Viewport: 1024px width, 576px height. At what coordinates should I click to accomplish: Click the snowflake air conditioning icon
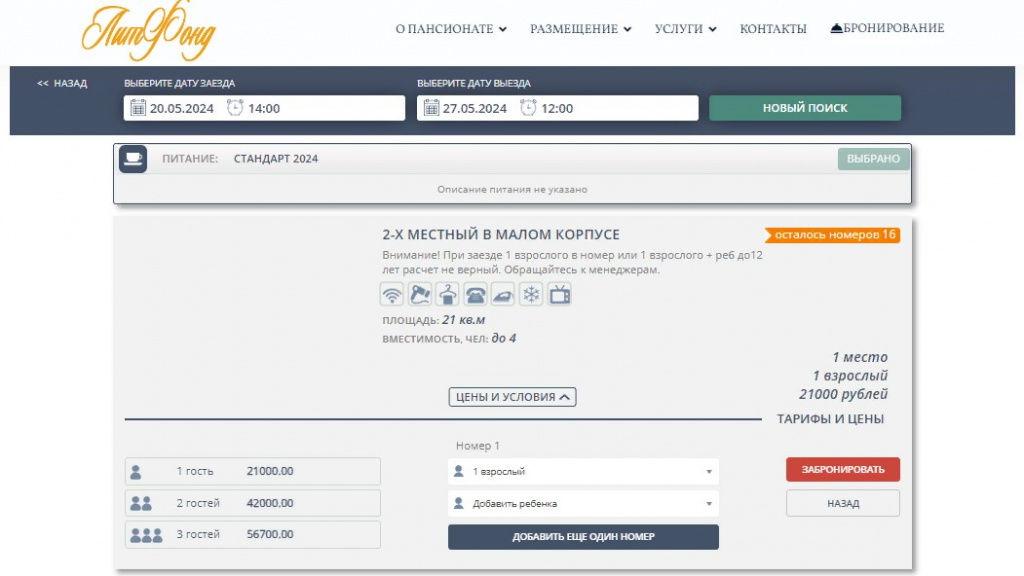point(531,294)
